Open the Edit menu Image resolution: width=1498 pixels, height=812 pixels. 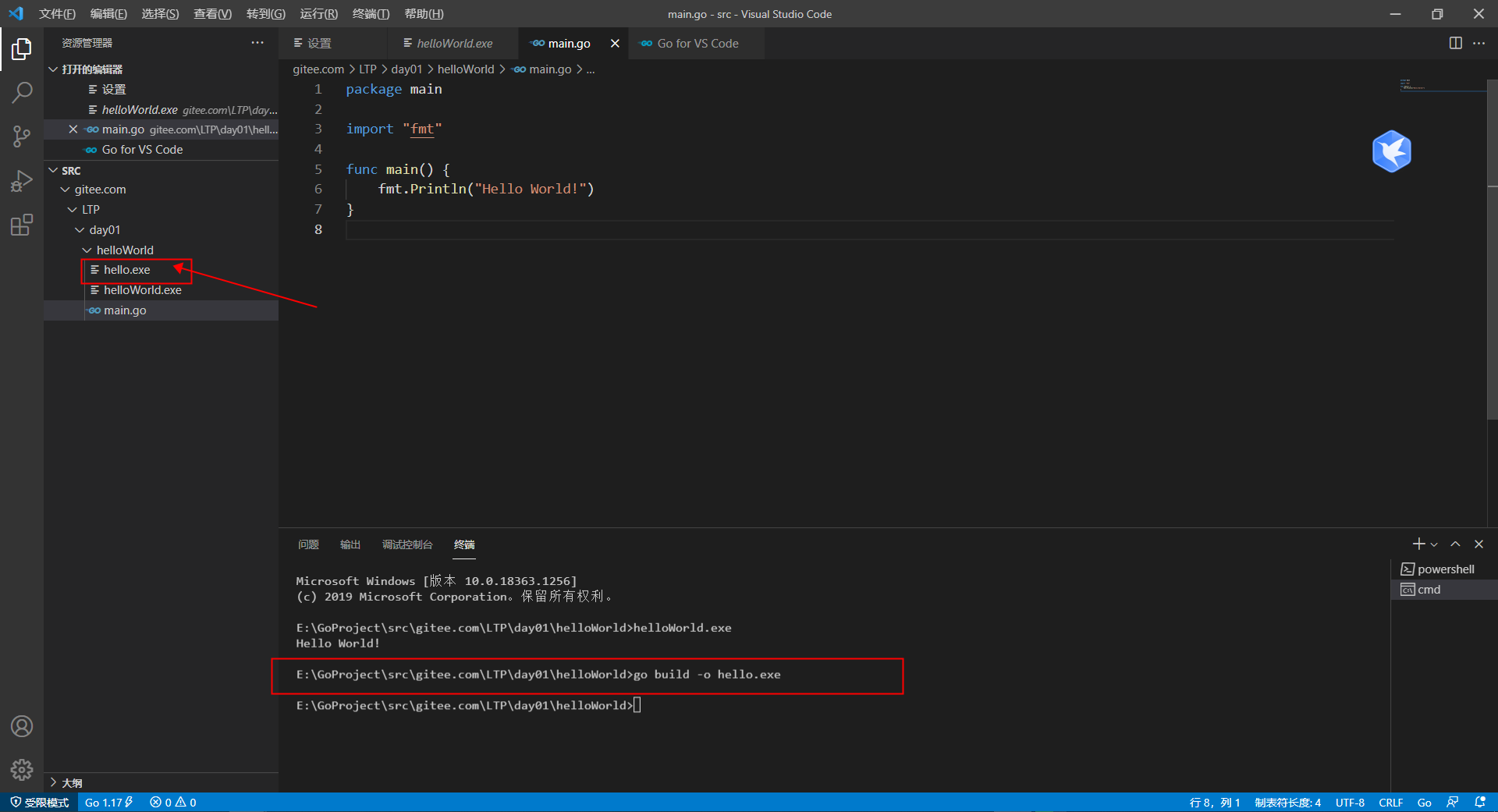coord(108,14)
